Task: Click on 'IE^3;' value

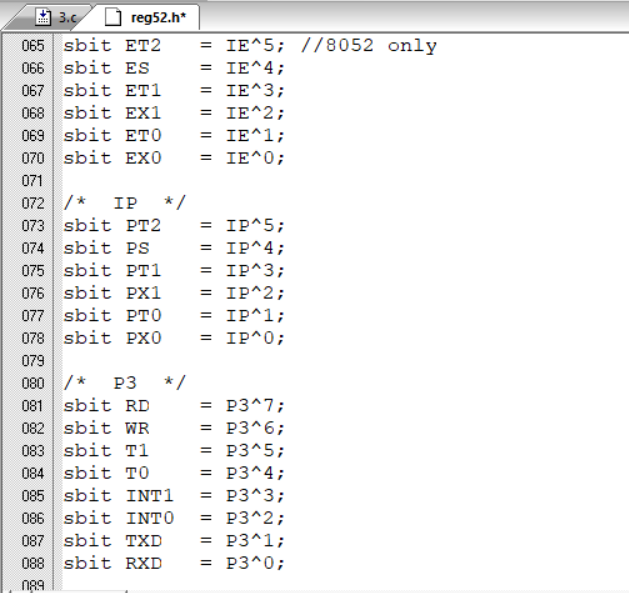Action: [255, 91]
